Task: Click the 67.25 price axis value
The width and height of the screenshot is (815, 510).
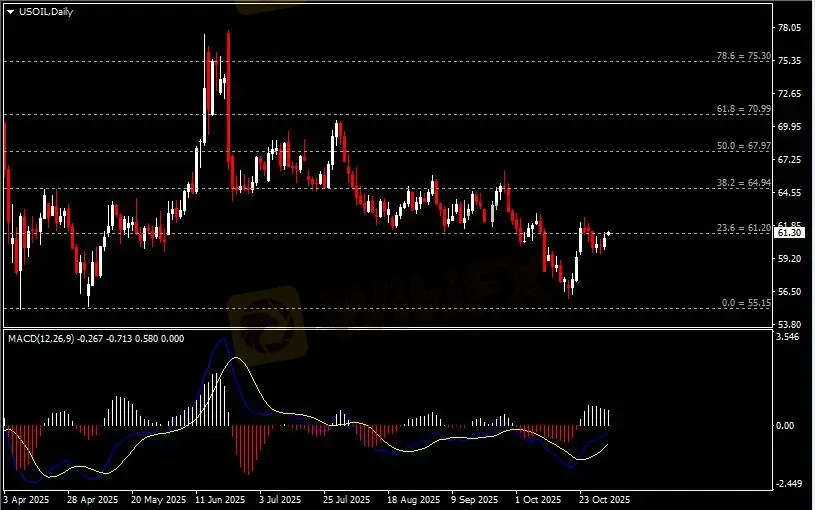Action: tap(790, 160)
